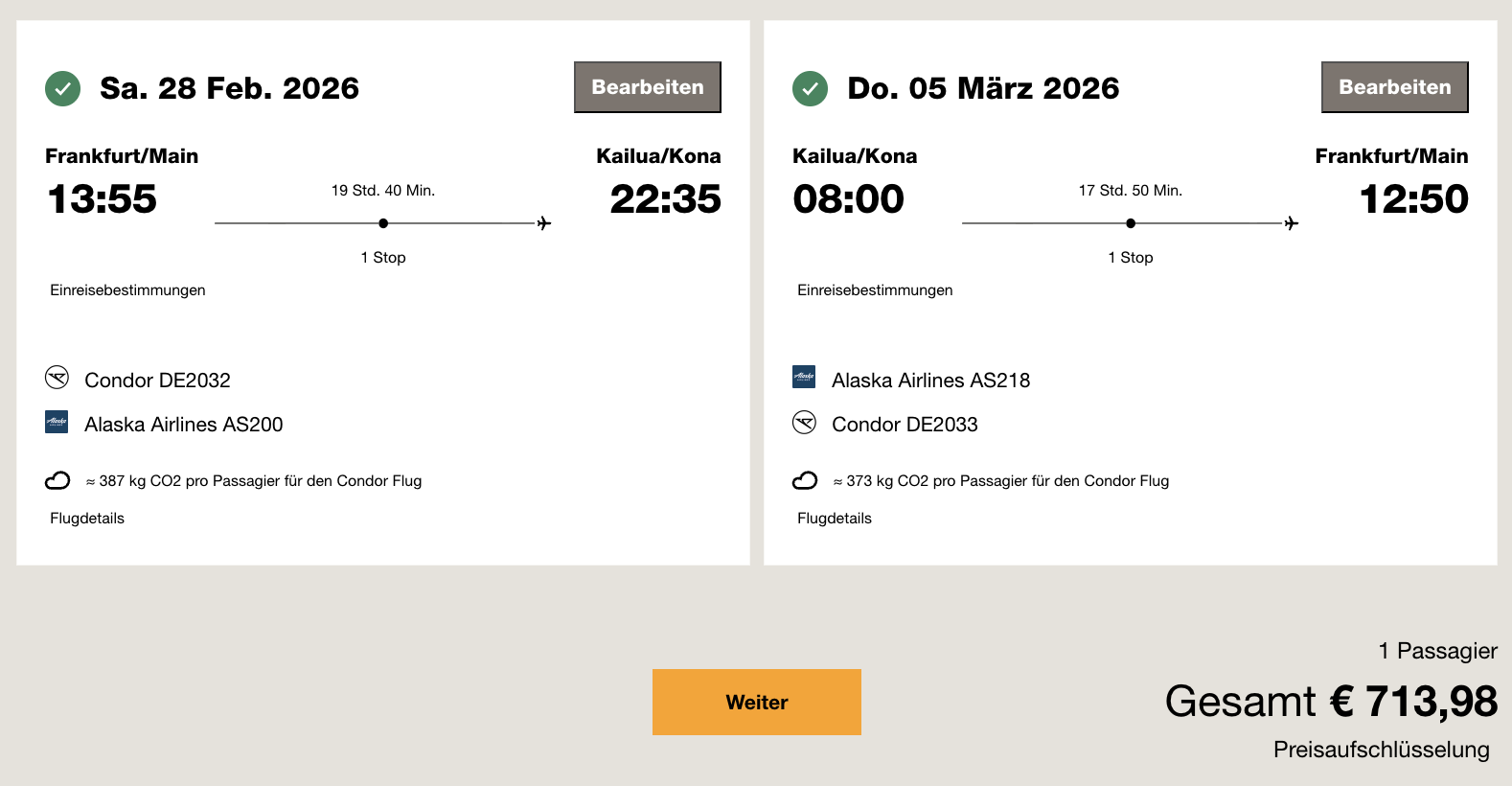Click Alaska Airlines logo next to AS200
This screenshot has height=786, width=1512.
tap(57, 422)
